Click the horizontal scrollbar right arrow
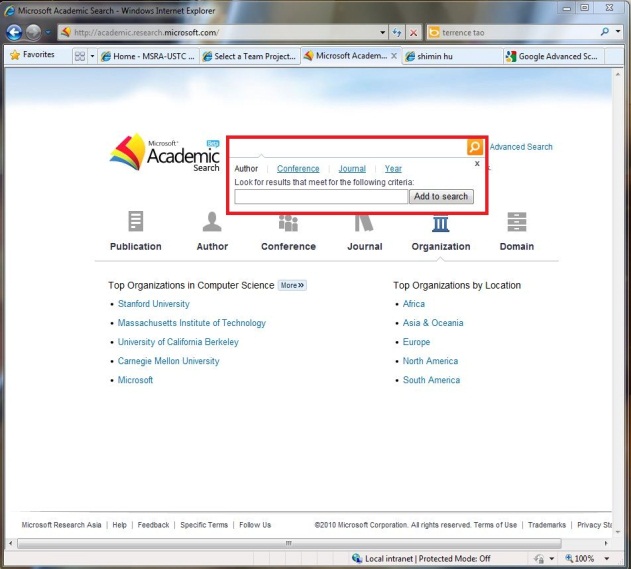 point(606,543)
